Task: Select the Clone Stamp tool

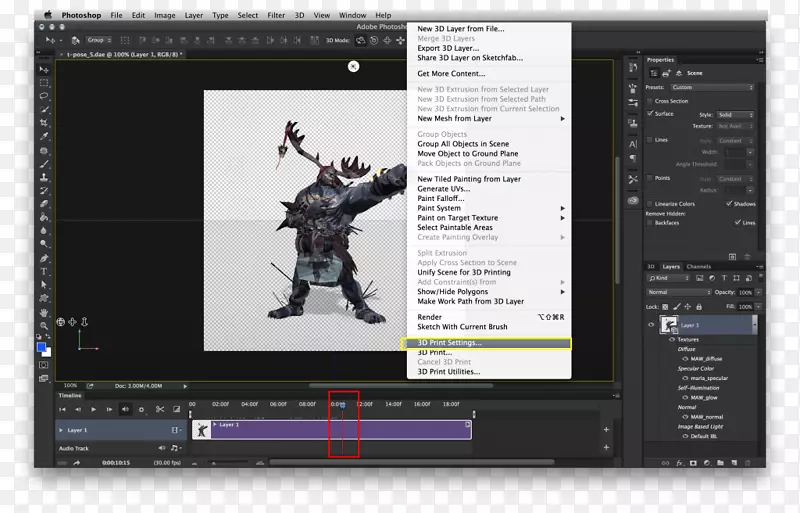Action: pos(44,177)
